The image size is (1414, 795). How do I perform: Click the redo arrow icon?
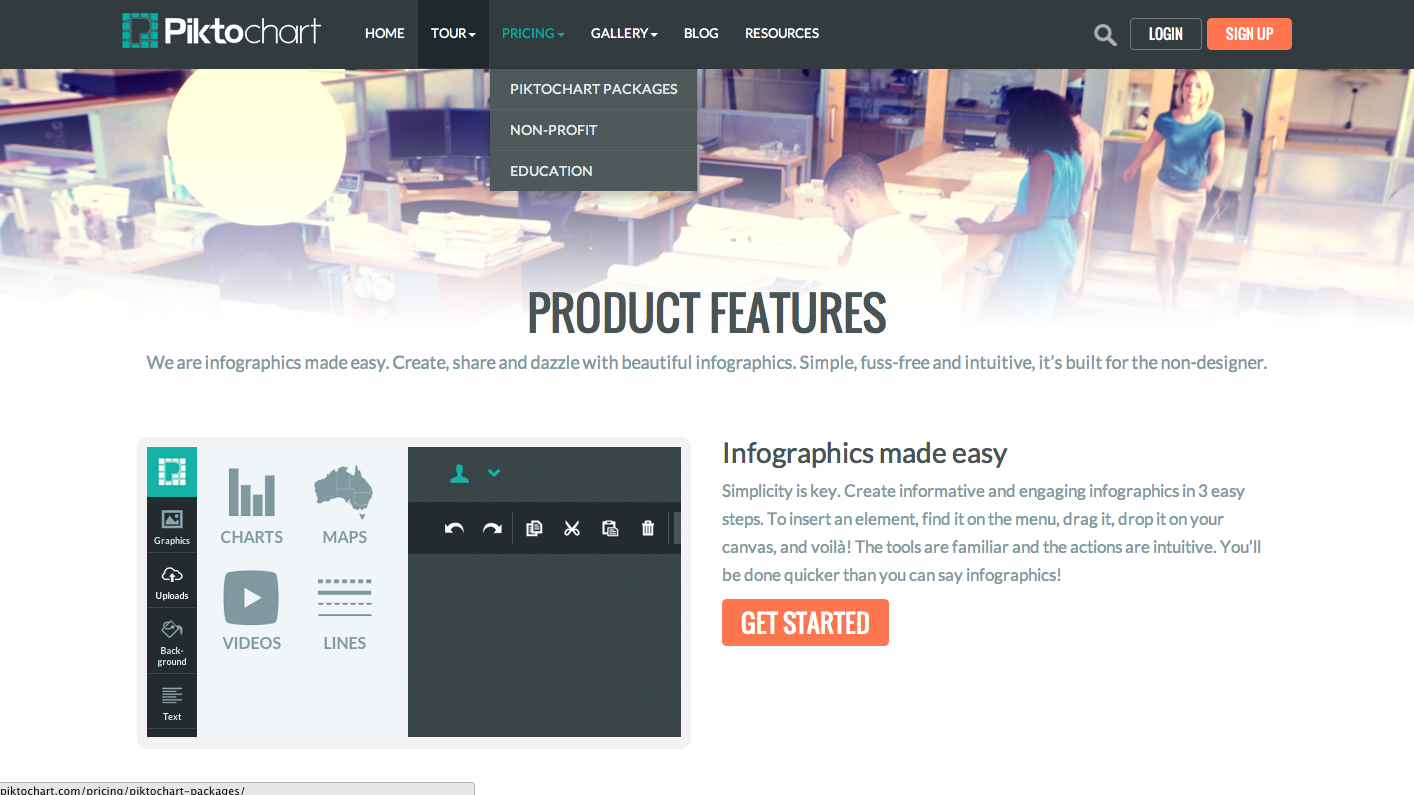[492, 528]
